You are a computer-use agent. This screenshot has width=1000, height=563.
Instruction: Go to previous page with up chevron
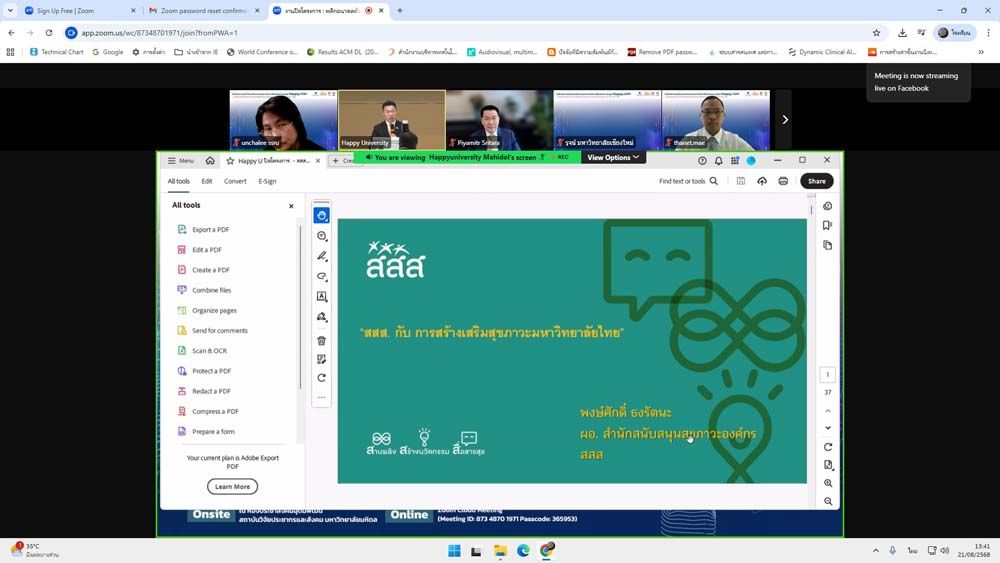pyautogui.click(x=828, y=411)
